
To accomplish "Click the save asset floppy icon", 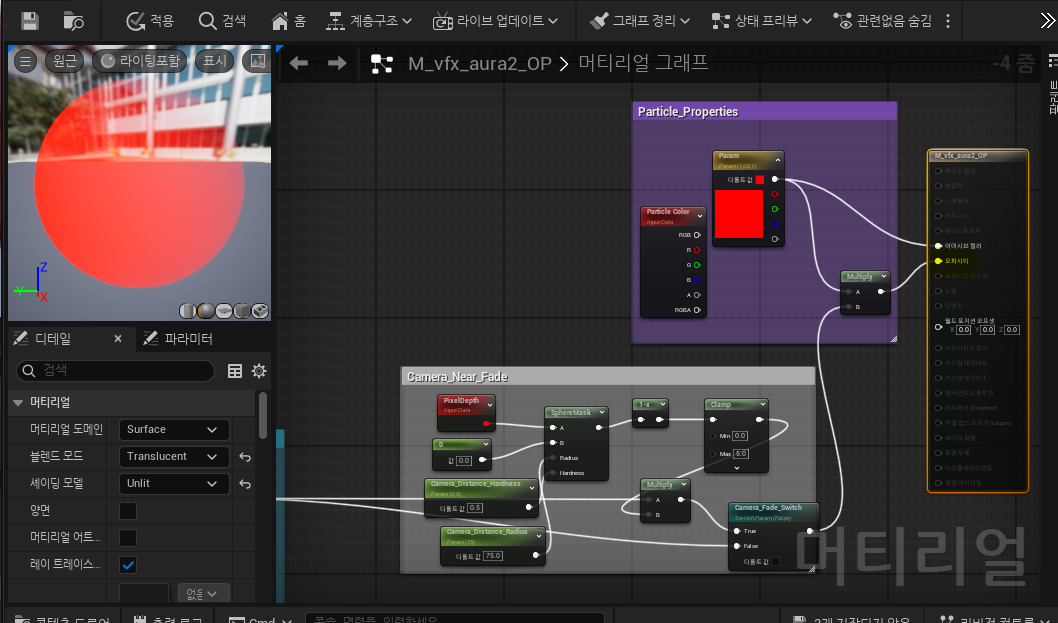I will point(30,21).
